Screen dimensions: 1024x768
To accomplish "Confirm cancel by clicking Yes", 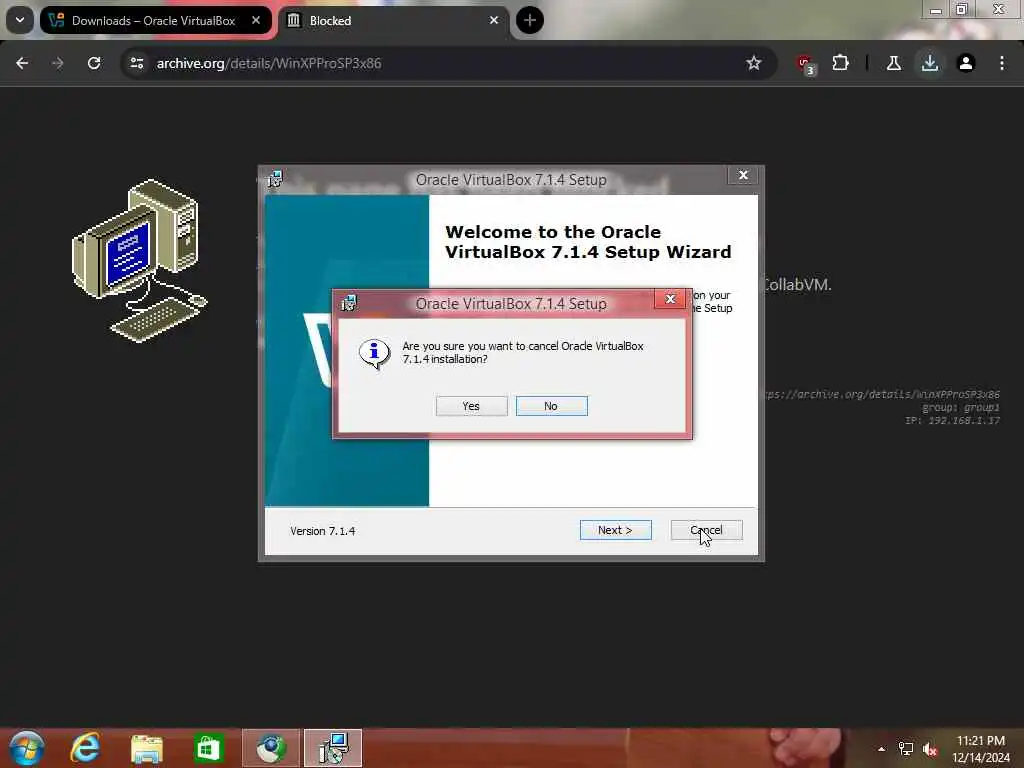I will 472,406.
